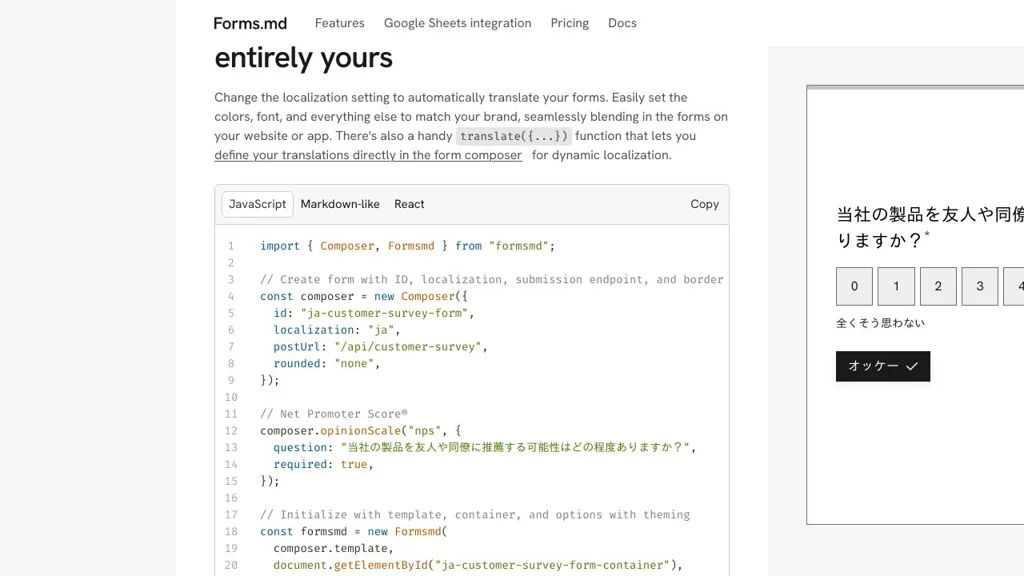Switch to the Markdown-like tab
This screenshot has height=576, width=1024.
(340, 204)
